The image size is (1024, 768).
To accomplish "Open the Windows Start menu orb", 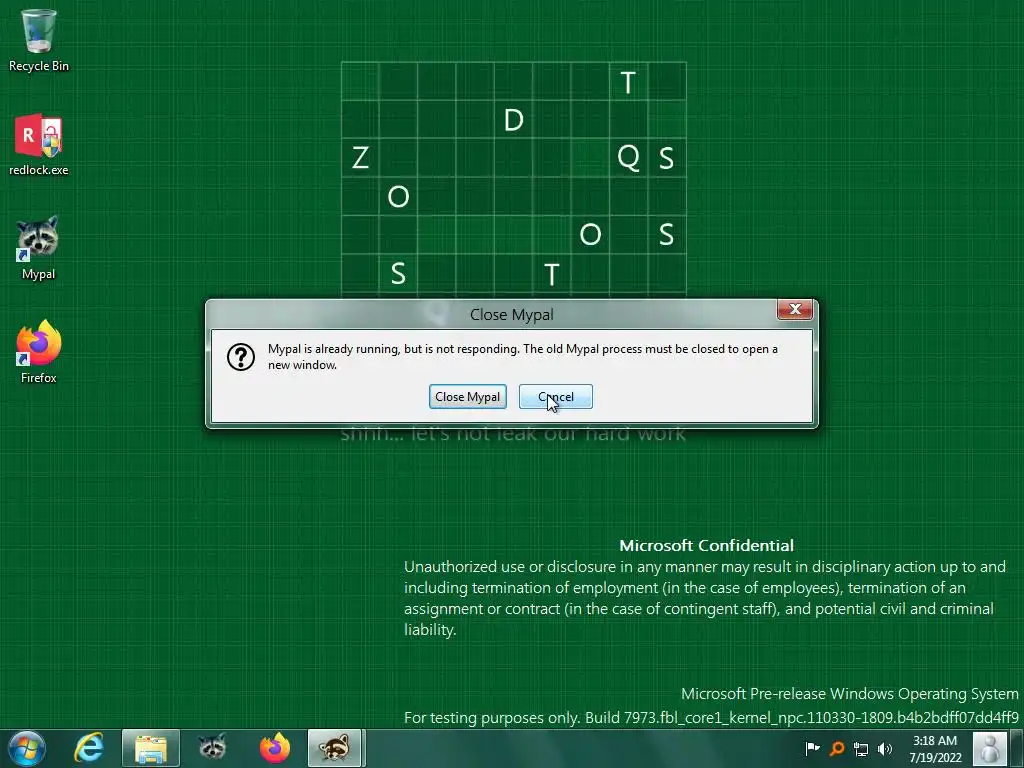I will pyautogui.click(x=27, y=748).
